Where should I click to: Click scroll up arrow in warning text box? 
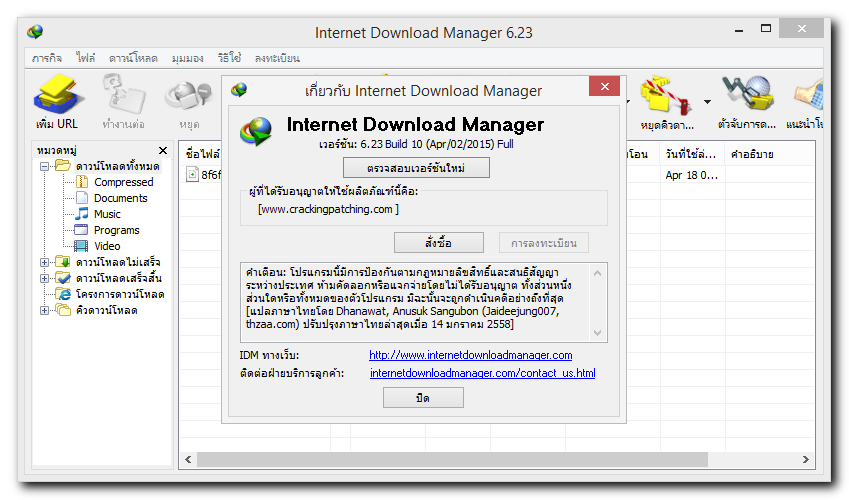click(597, 273)
